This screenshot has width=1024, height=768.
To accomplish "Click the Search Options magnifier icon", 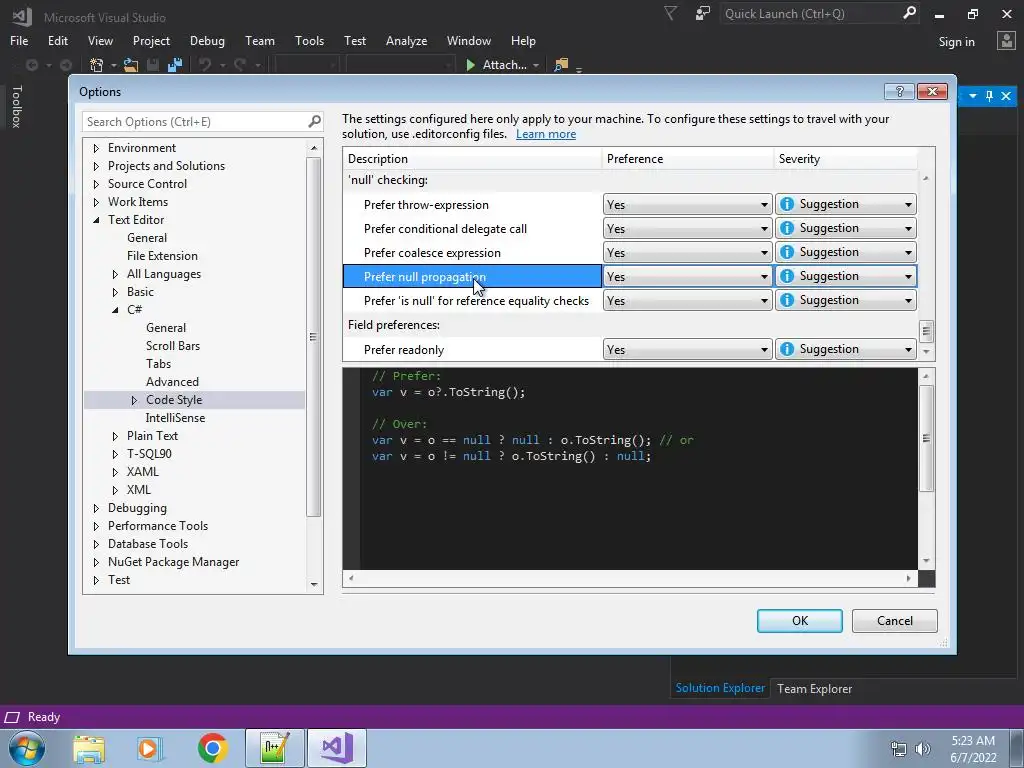I will pos(315,121).
